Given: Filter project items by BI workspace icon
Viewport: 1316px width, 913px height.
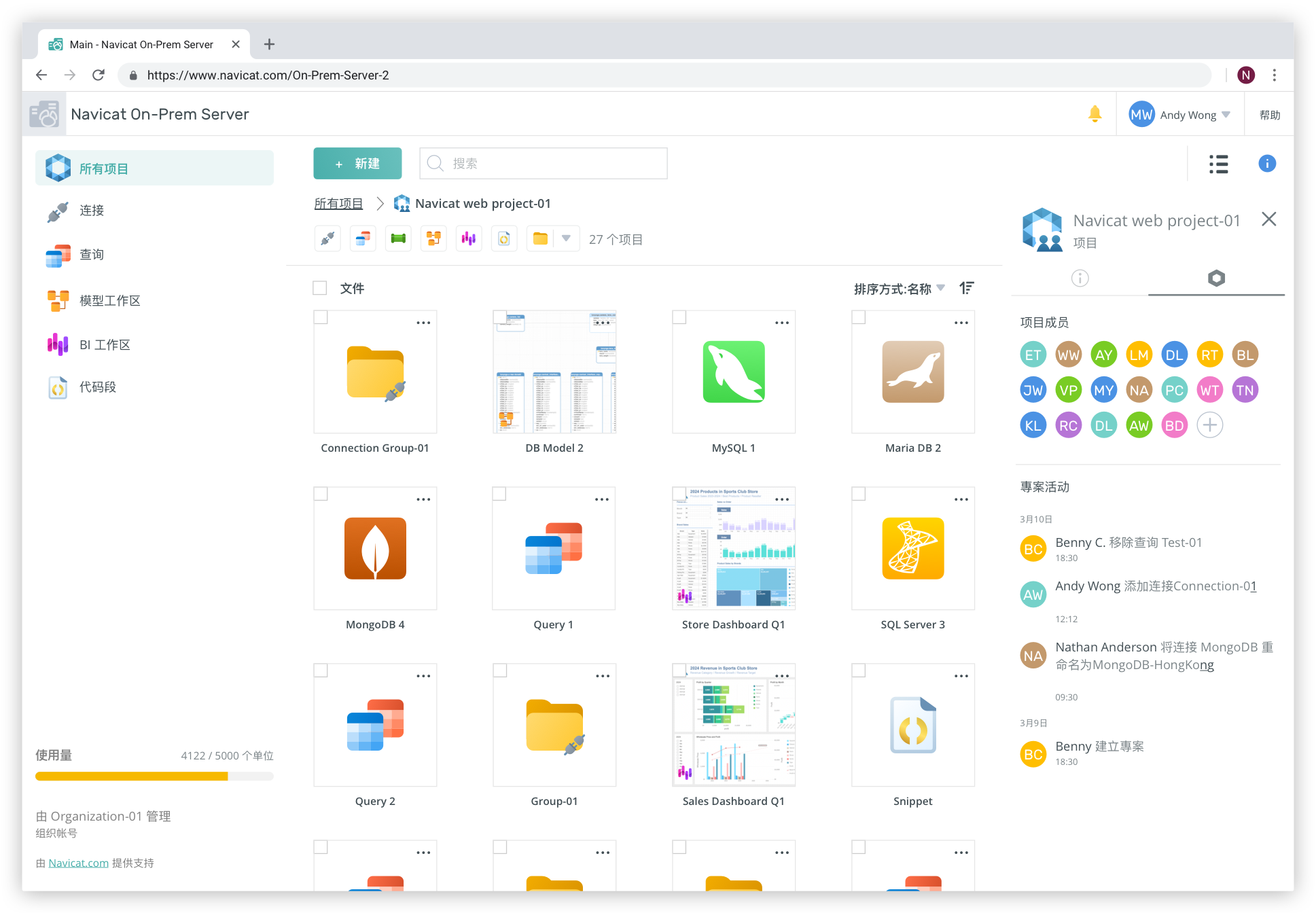Looking at the screenshot, I should click(x=469, y=238).
